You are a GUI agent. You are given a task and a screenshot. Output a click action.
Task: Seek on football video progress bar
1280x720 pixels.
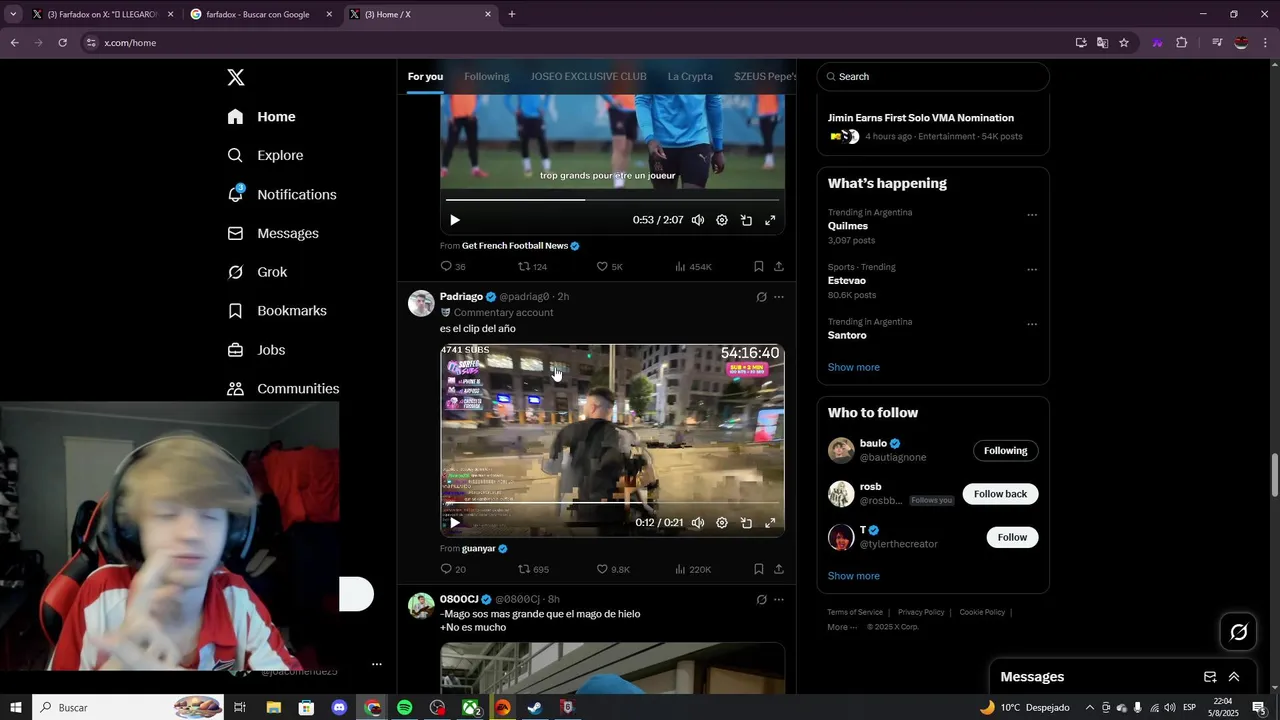coord(612,200)
